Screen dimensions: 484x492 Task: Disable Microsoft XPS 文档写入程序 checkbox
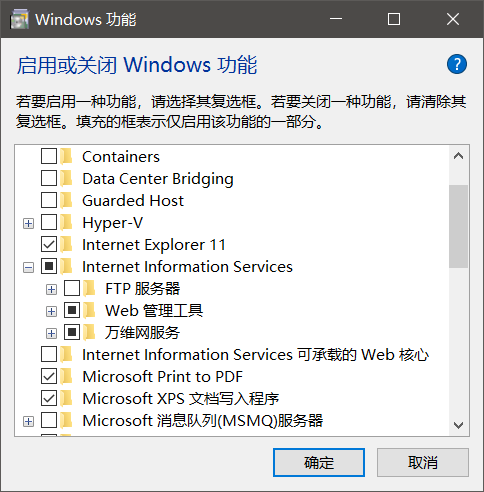click(49, 398)
